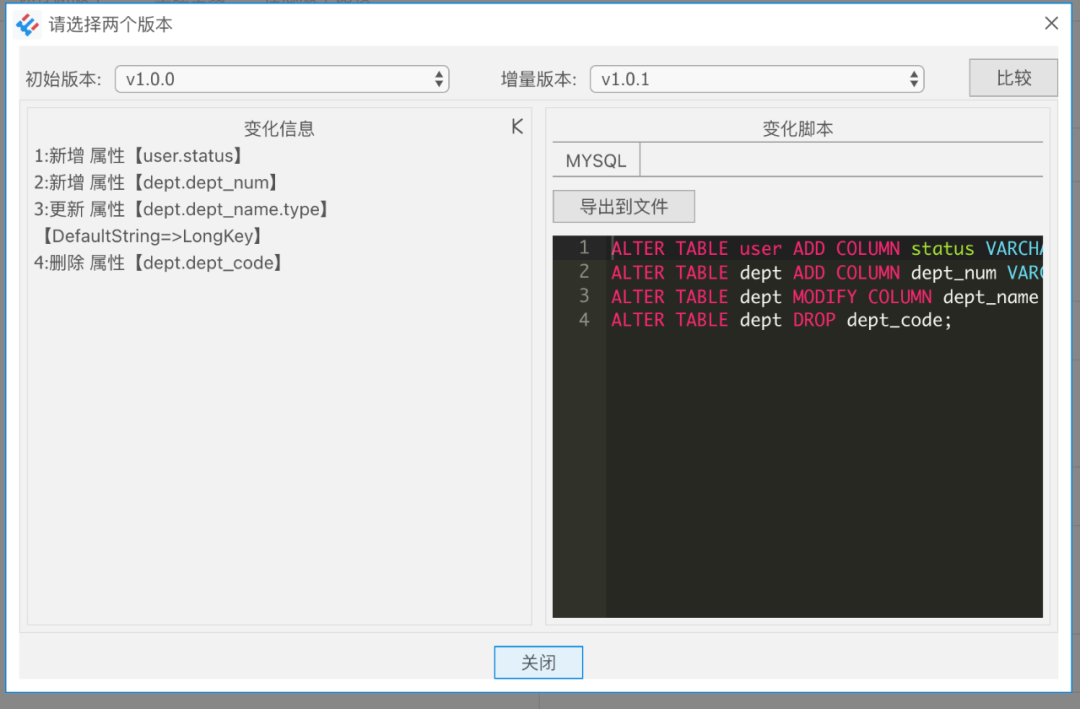
Task: Close the version comparison dialog via the X
Action: coord(1051,22)
